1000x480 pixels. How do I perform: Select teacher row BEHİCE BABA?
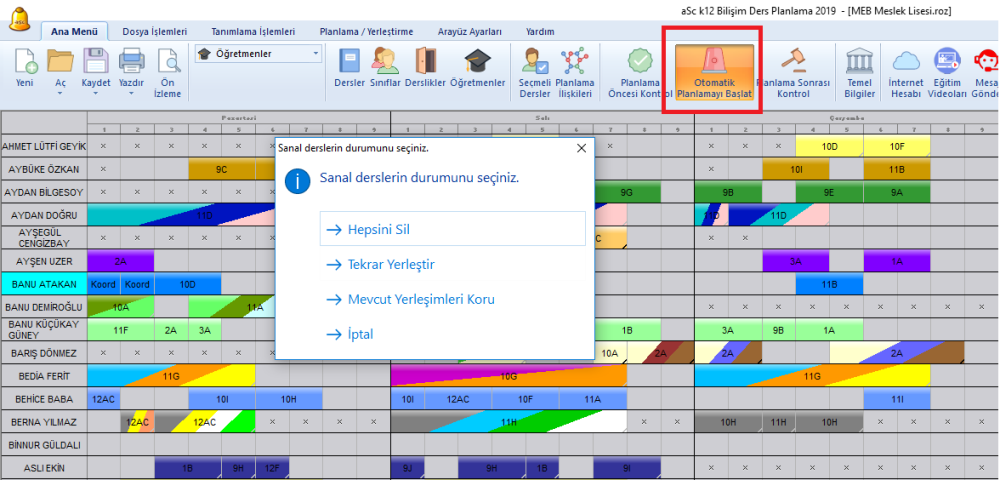pyautogui.click(x=44, y=400)
